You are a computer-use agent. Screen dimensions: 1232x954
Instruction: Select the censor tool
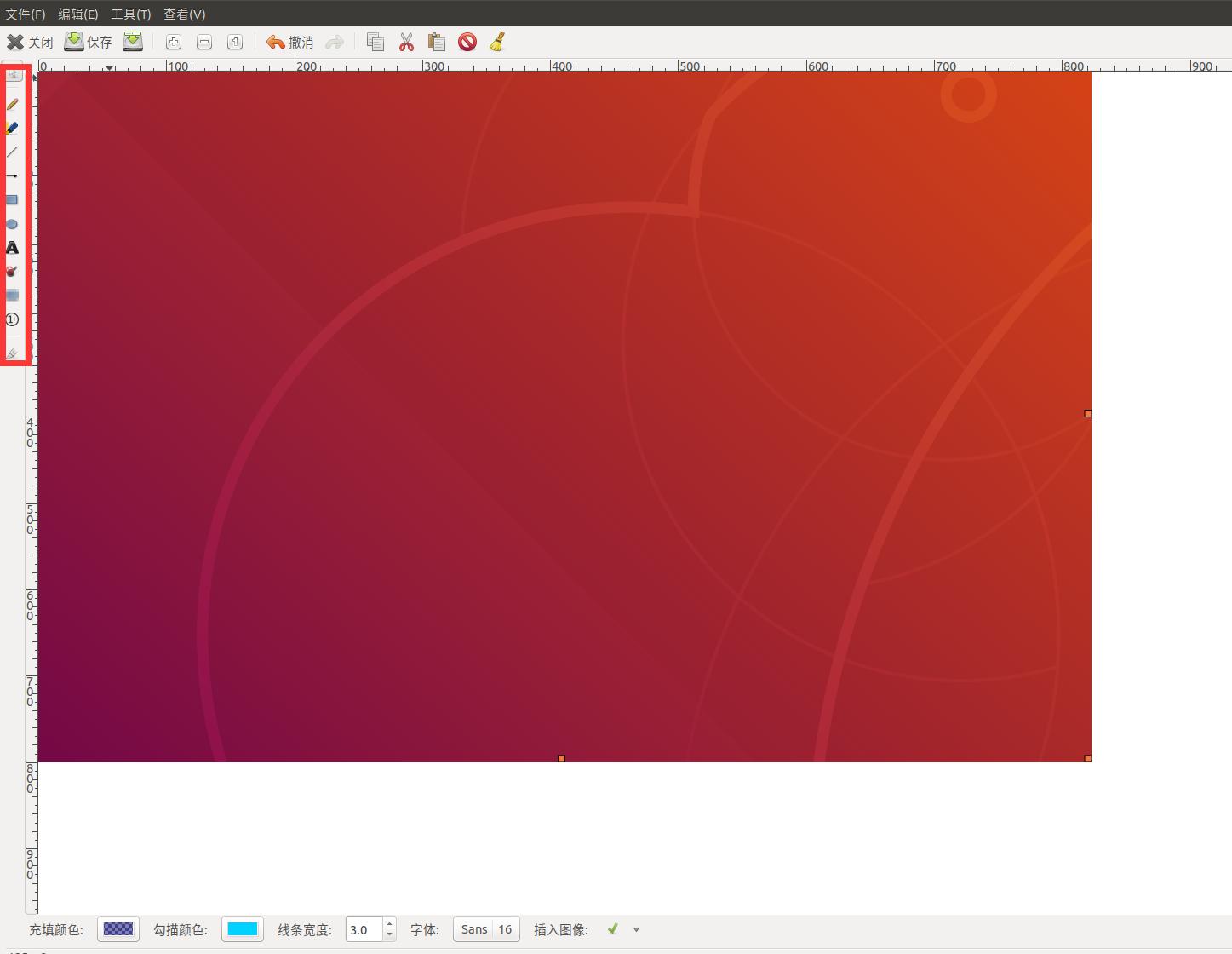coord(13,271)
